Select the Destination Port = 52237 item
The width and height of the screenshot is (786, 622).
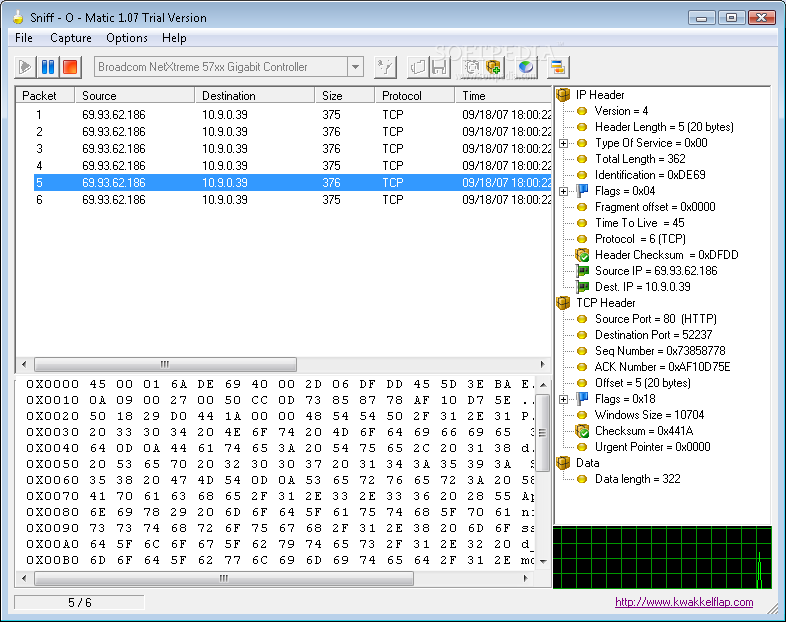[653, 335]
